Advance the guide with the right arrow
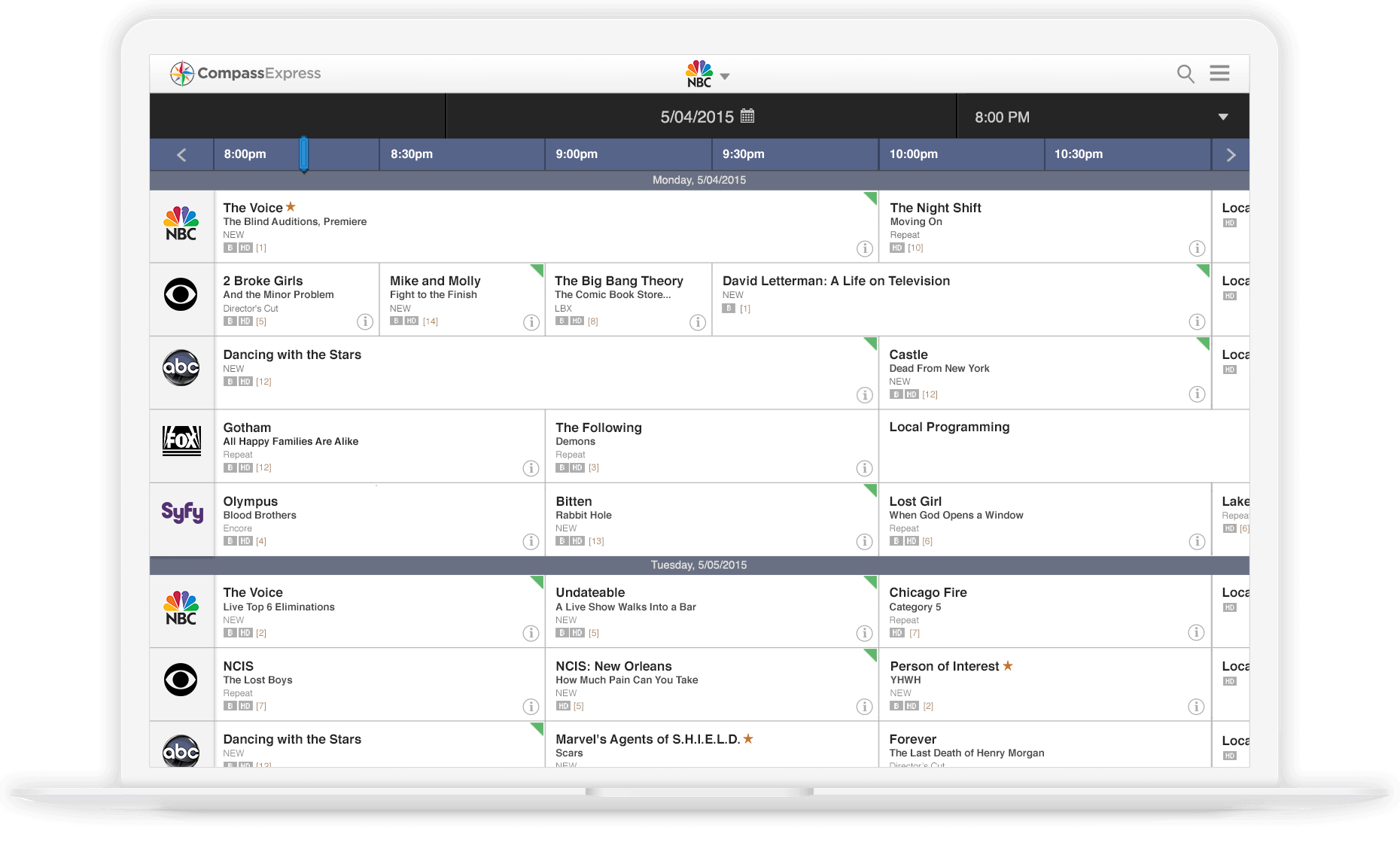The width and height of the screenshot is (1400, 855). tap(1230, 154)
